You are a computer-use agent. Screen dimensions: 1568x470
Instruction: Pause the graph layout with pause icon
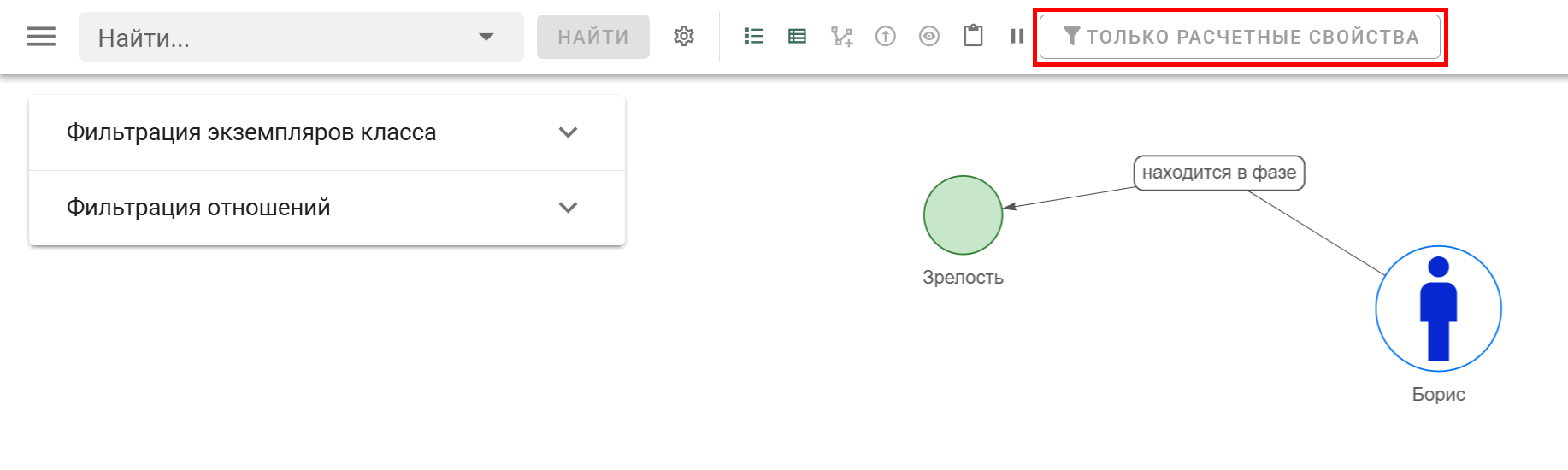click(1017, 36)
